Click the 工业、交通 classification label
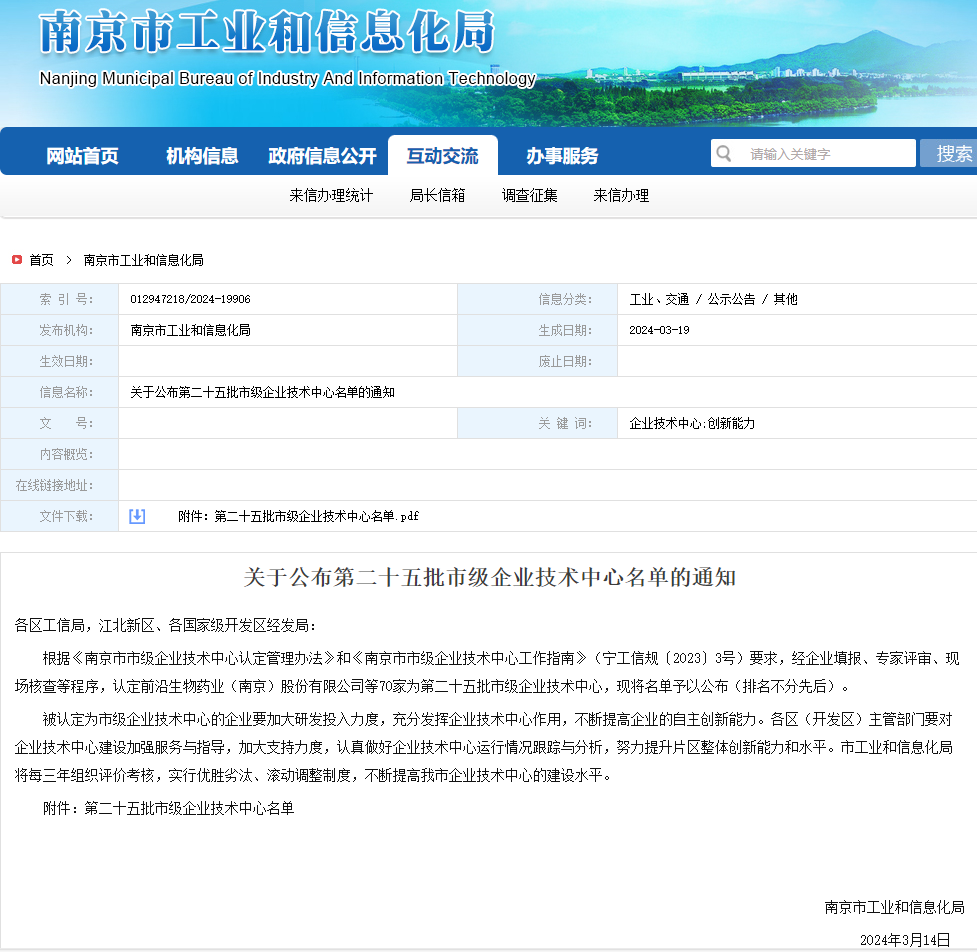 tap(658, 299)
